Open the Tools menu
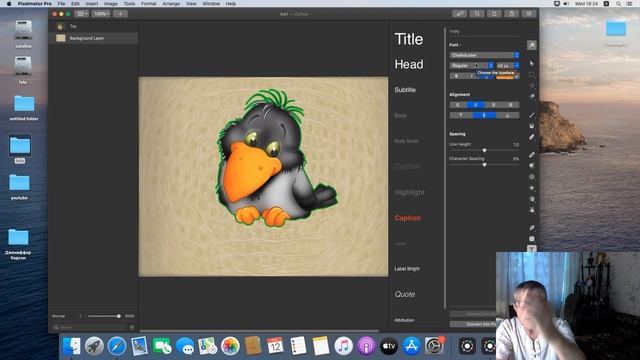This screenshot has width=640, height=360. point(129,4)
